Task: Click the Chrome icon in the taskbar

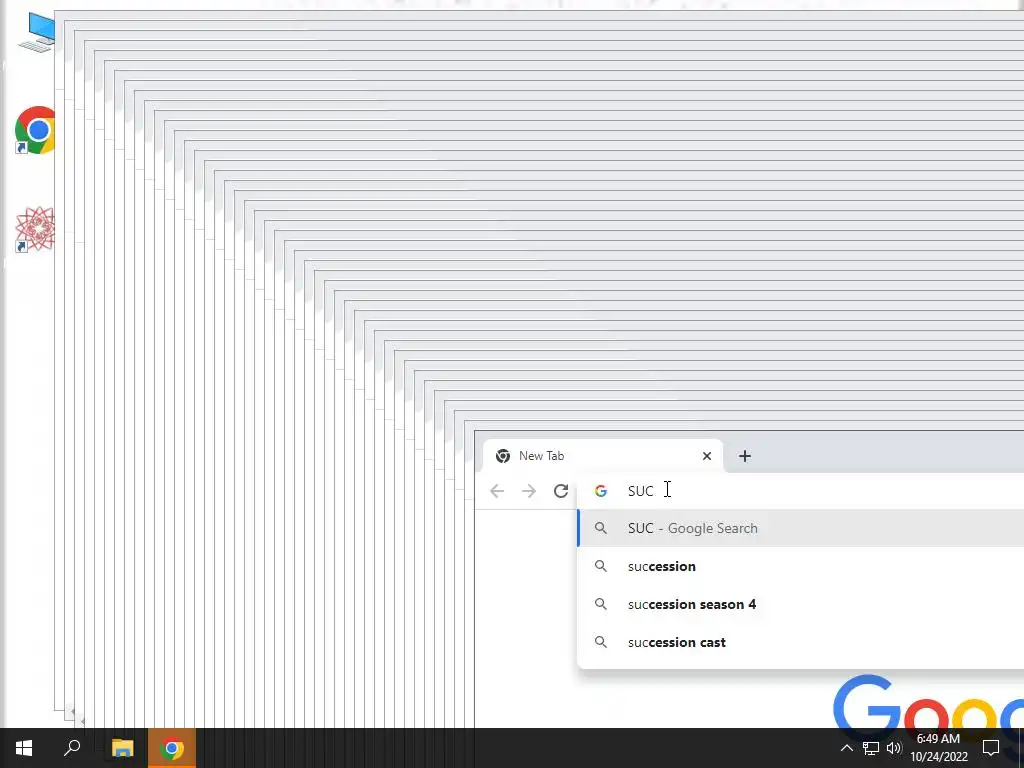Action: click(172, 748)
